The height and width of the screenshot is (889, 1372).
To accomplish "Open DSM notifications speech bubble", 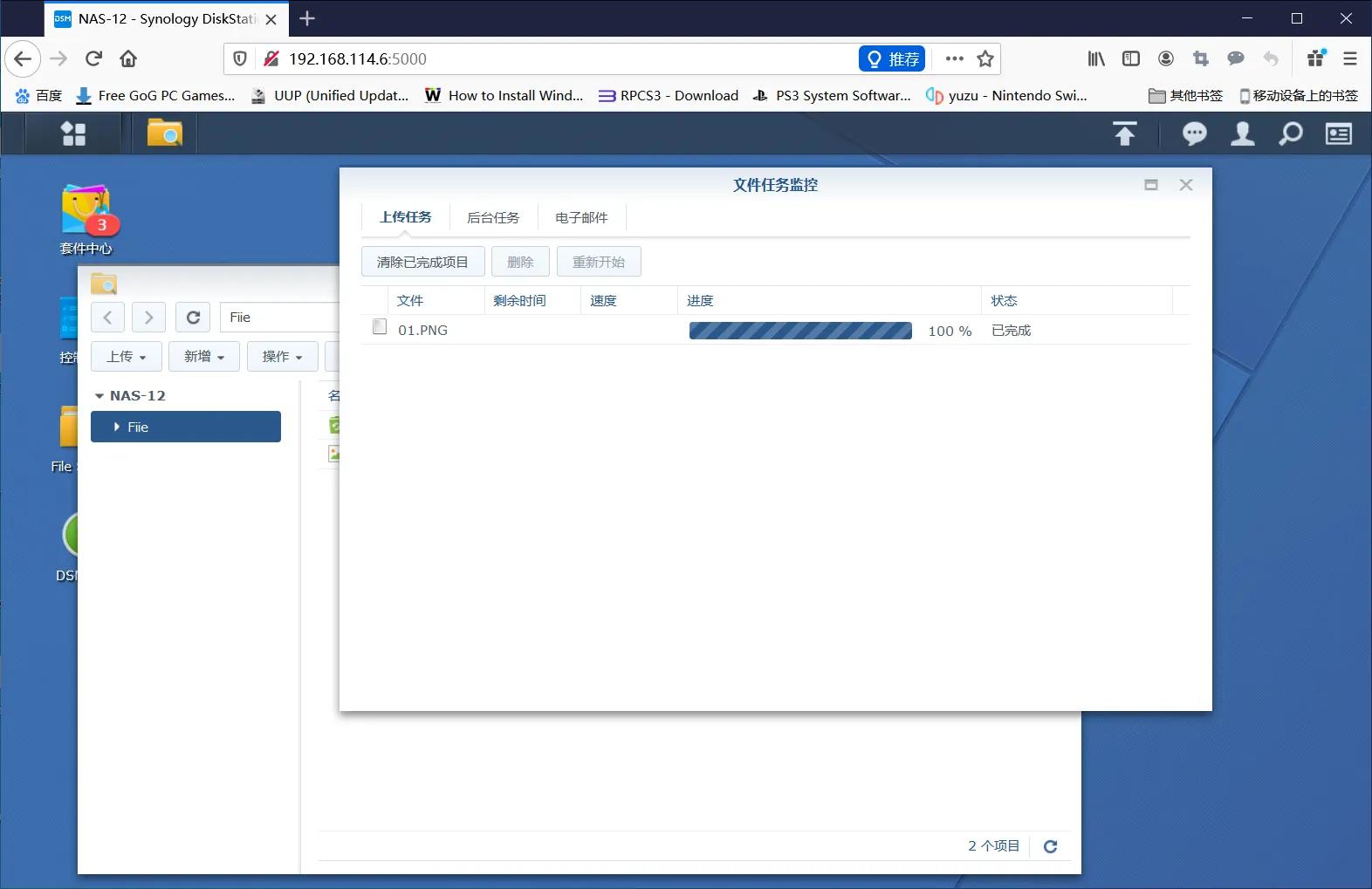I will point(1194,133).
